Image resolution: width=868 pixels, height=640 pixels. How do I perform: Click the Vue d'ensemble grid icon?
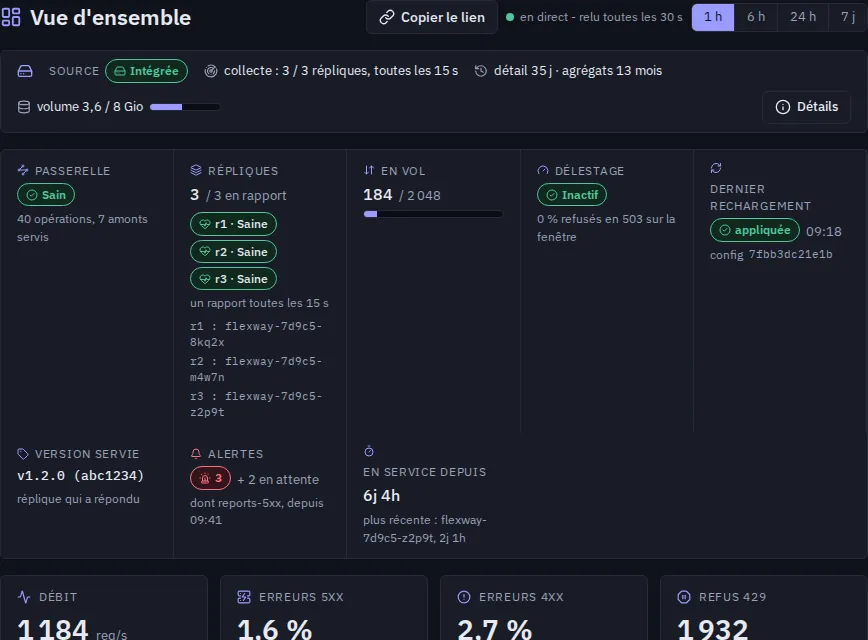pyautogui.click(x=11, y=17)
